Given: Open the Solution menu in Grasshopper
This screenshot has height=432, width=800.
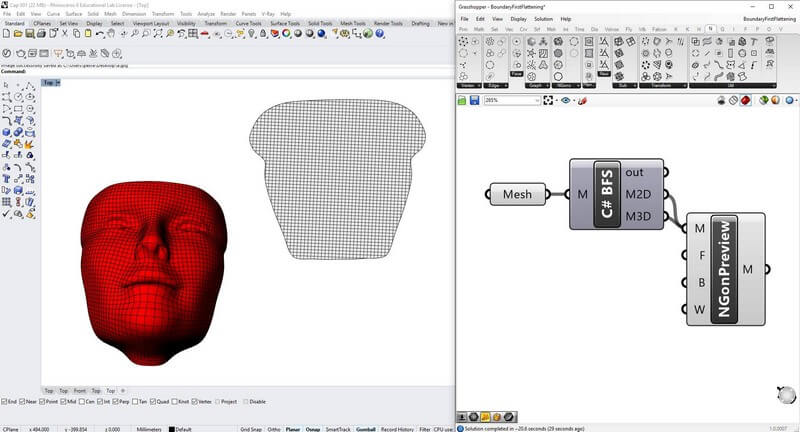Looking at the screenshot, I should point(542,18).
